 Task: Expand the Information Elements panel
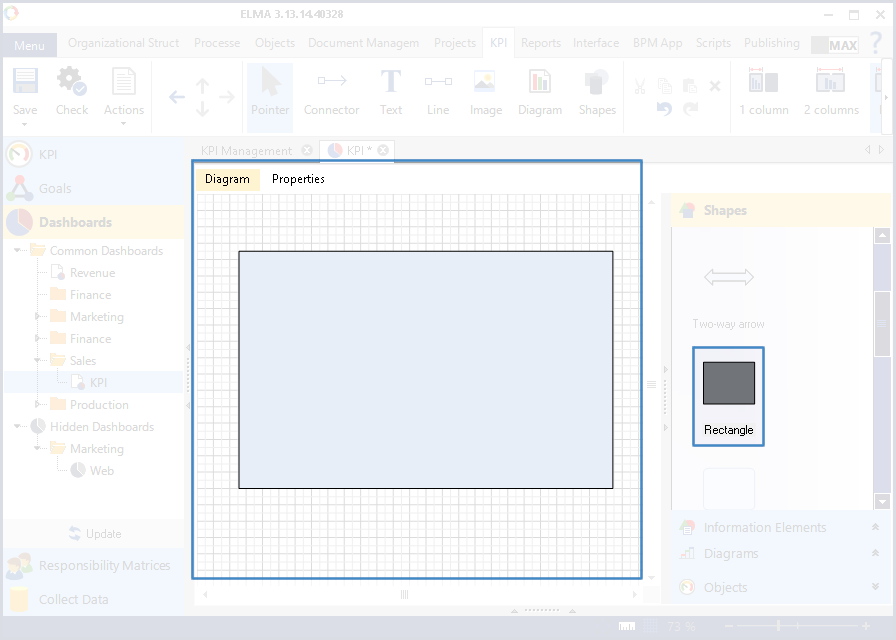pyautogui.click(x=765, y=527)
